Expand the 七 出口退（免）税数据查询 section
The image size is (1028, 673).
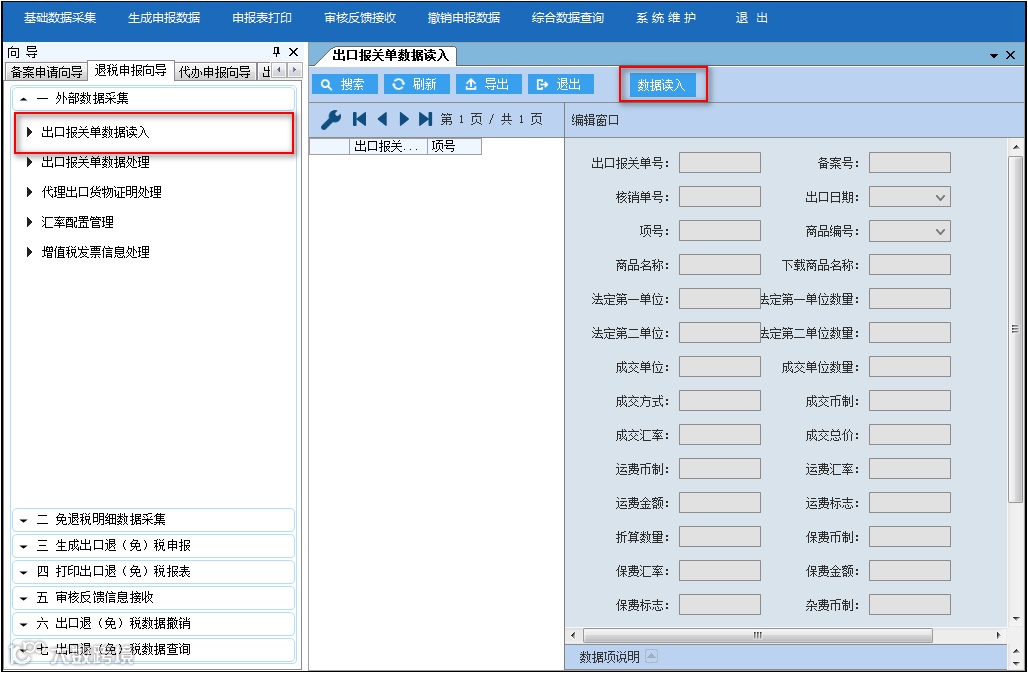click(x=153, y=649)
